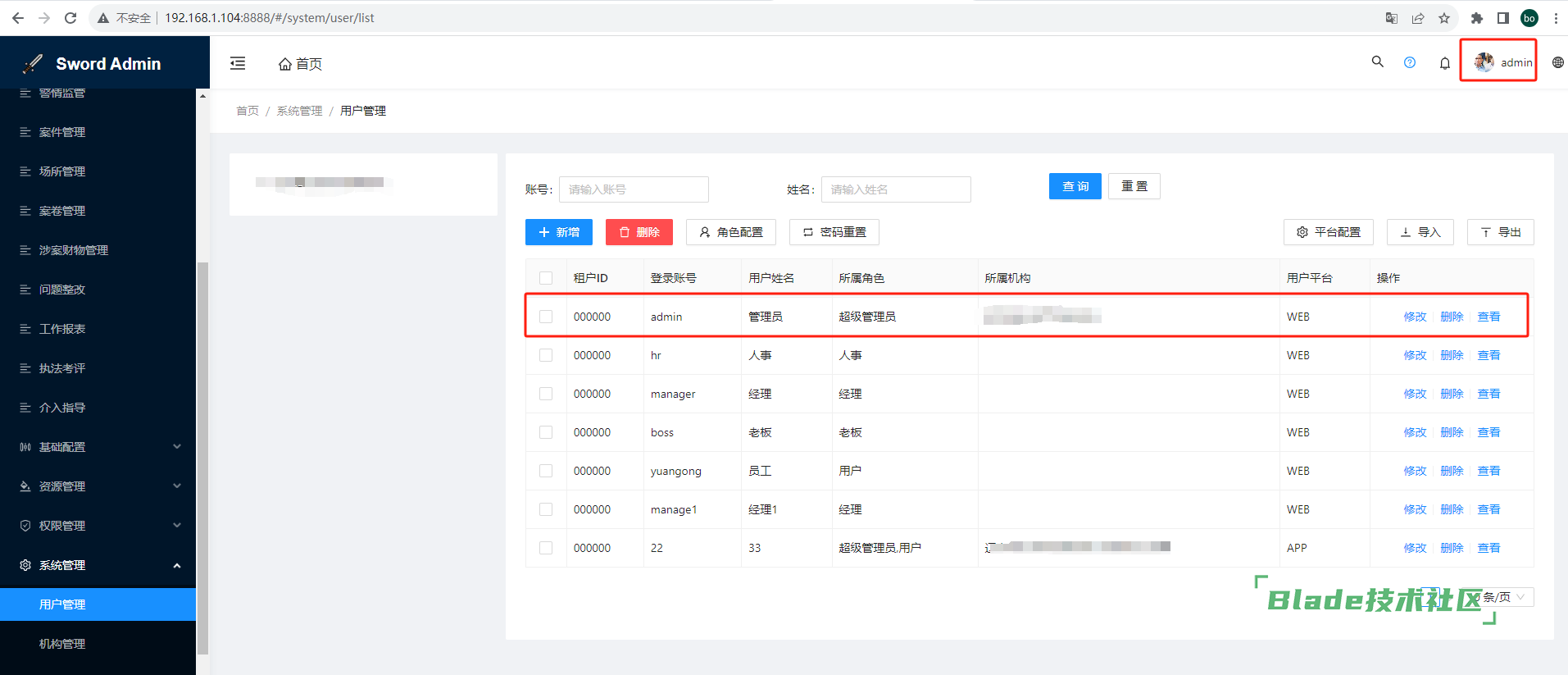
Task: Check the admin row checkbox
Action: tap(546, 317)
